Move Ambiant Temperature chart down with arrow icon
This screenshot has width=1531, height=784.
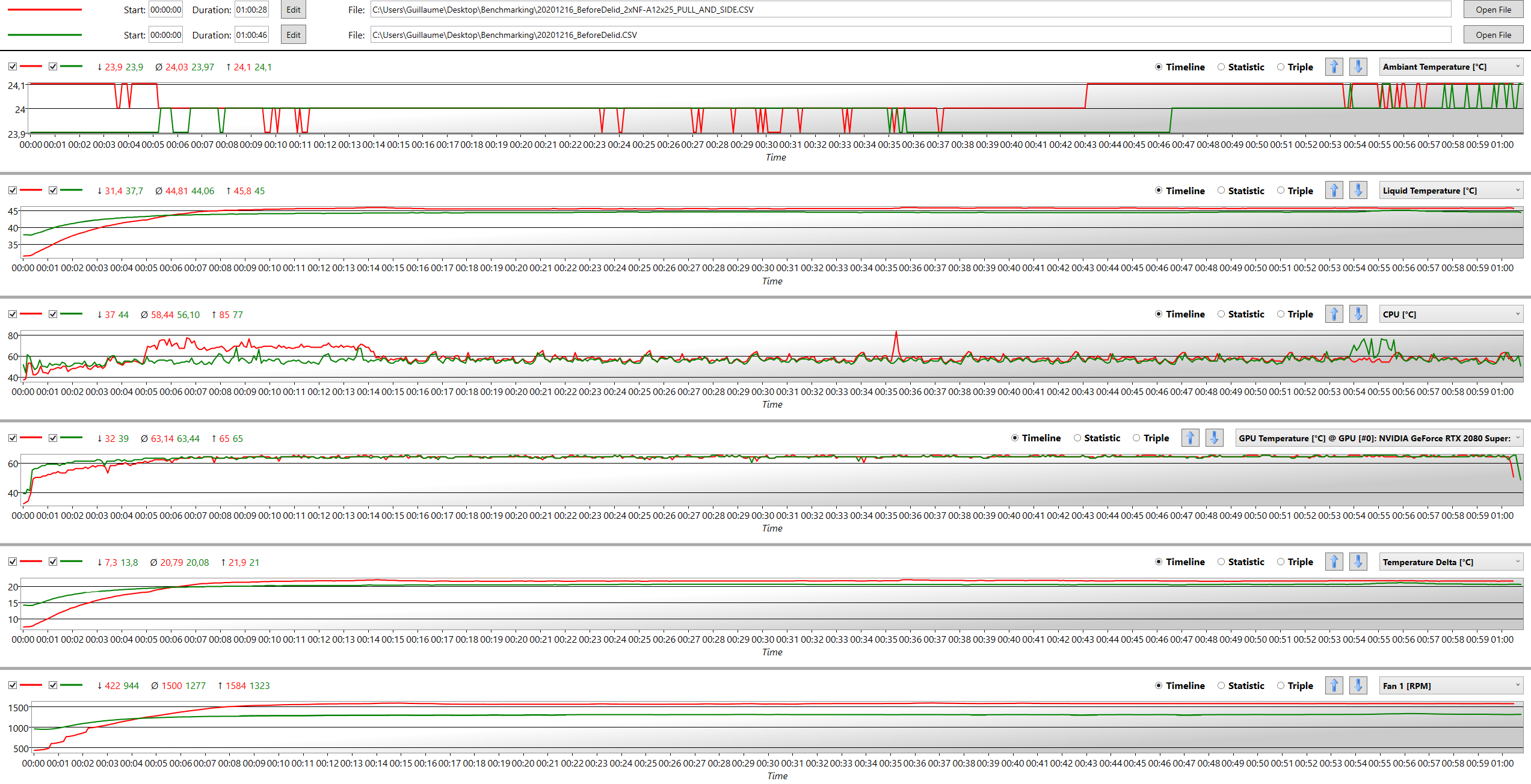coord(1358,67)
